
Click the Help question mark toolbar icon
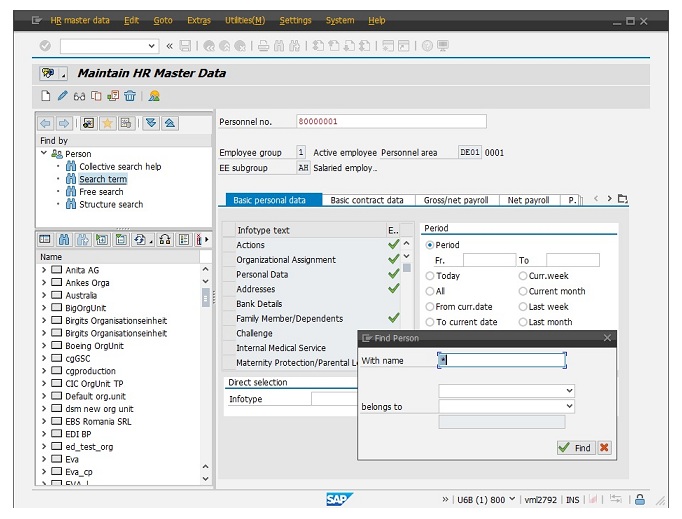coord(427,46)
